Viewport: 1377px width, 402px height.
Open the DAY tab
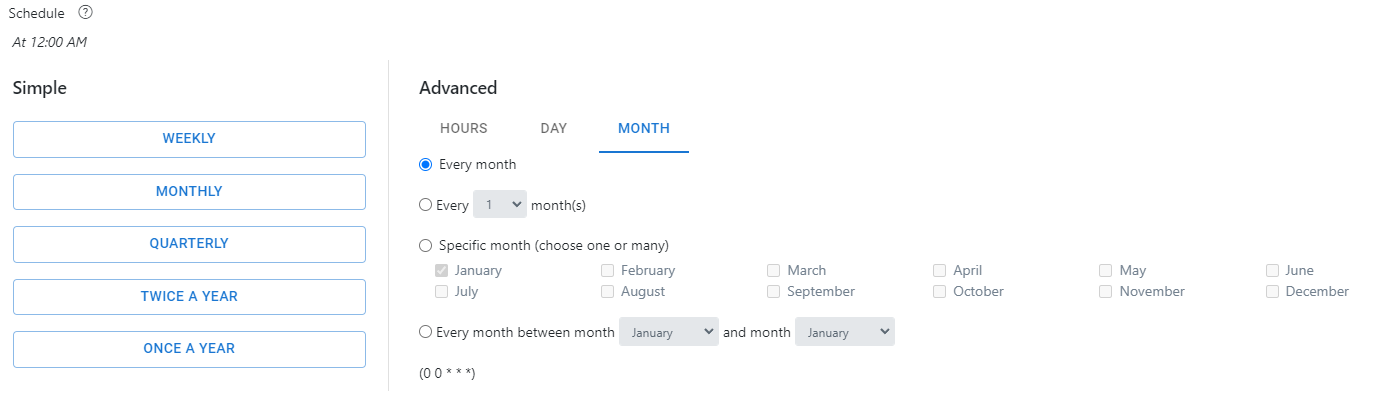point(554,128)
